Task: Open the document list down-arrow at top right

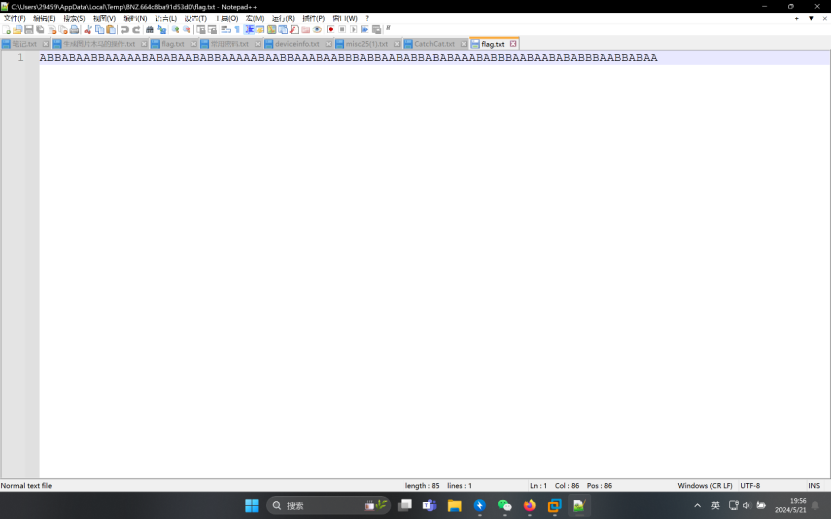Action: click(x=811, y=18)
